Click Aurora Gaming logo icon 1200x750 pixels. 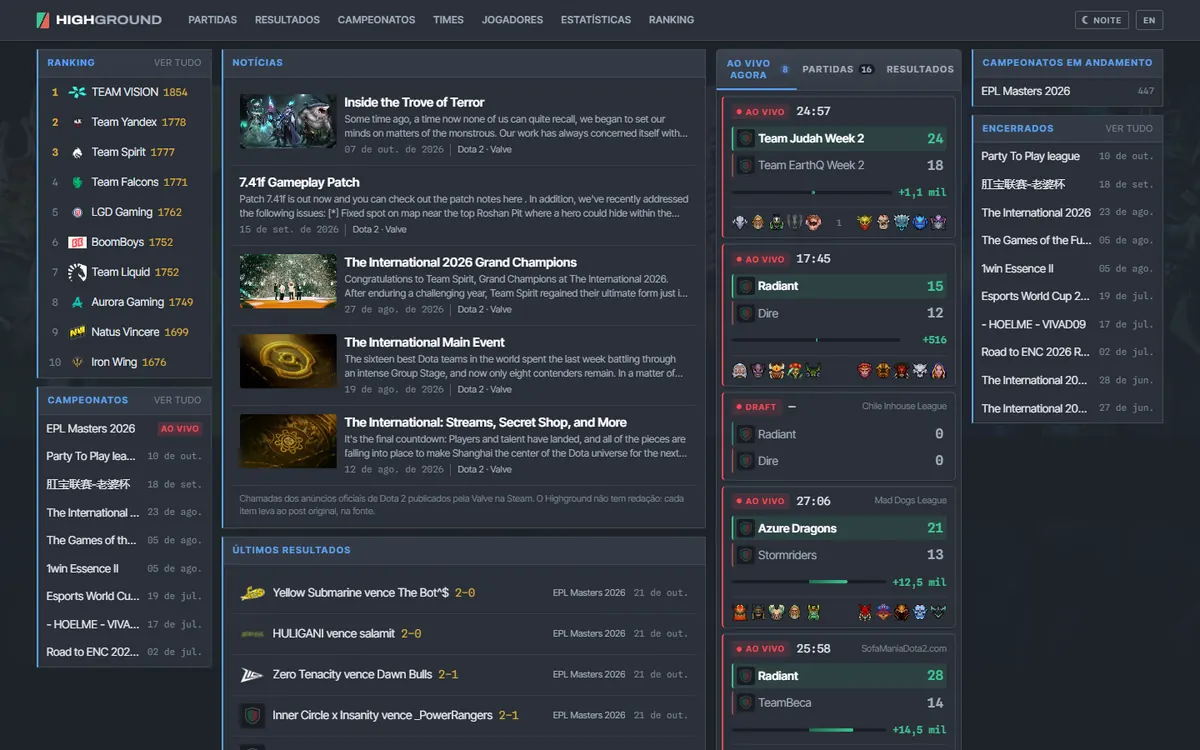click(x=77, y=302)
